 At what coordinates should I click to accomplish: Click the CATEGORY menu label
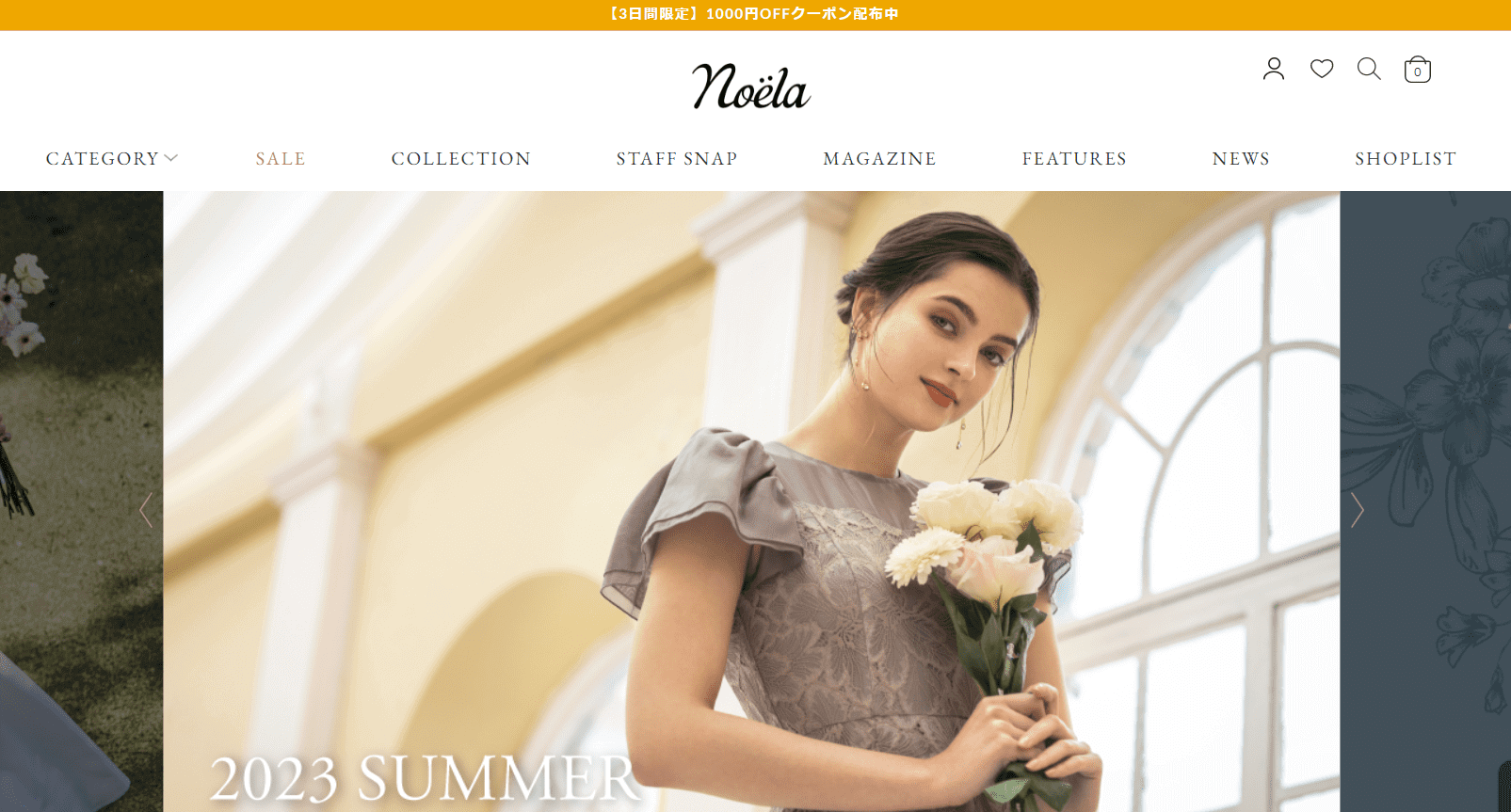(x=103, y=159)
